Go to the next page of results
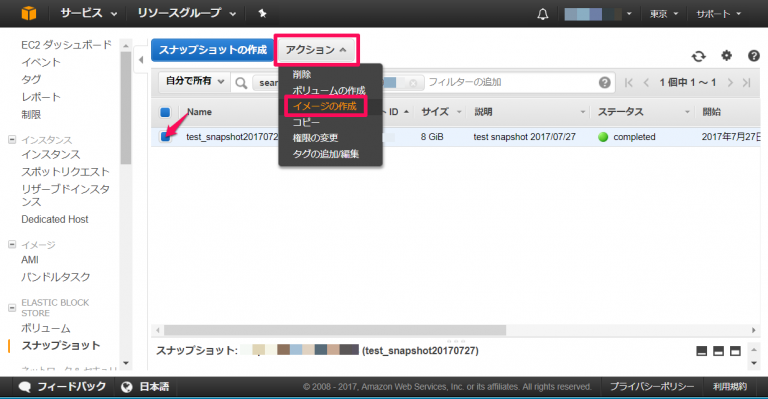Viewport: 768px width, 399px height. click(x=730, y=82)
